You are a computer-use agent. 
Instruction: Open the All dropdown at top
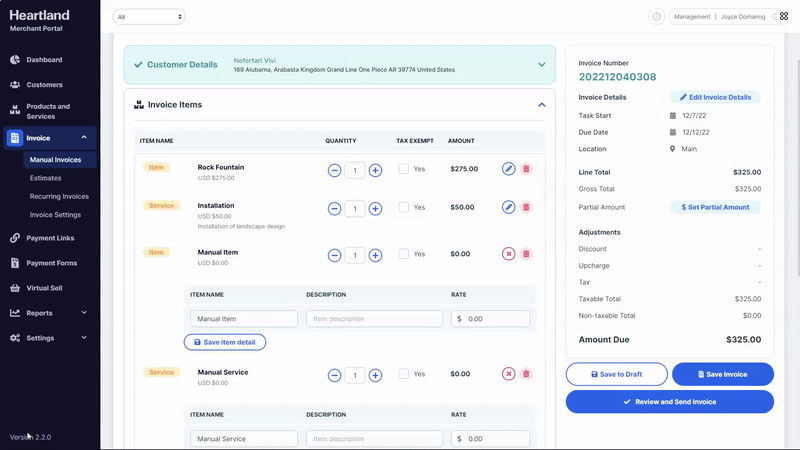point(149,17)
